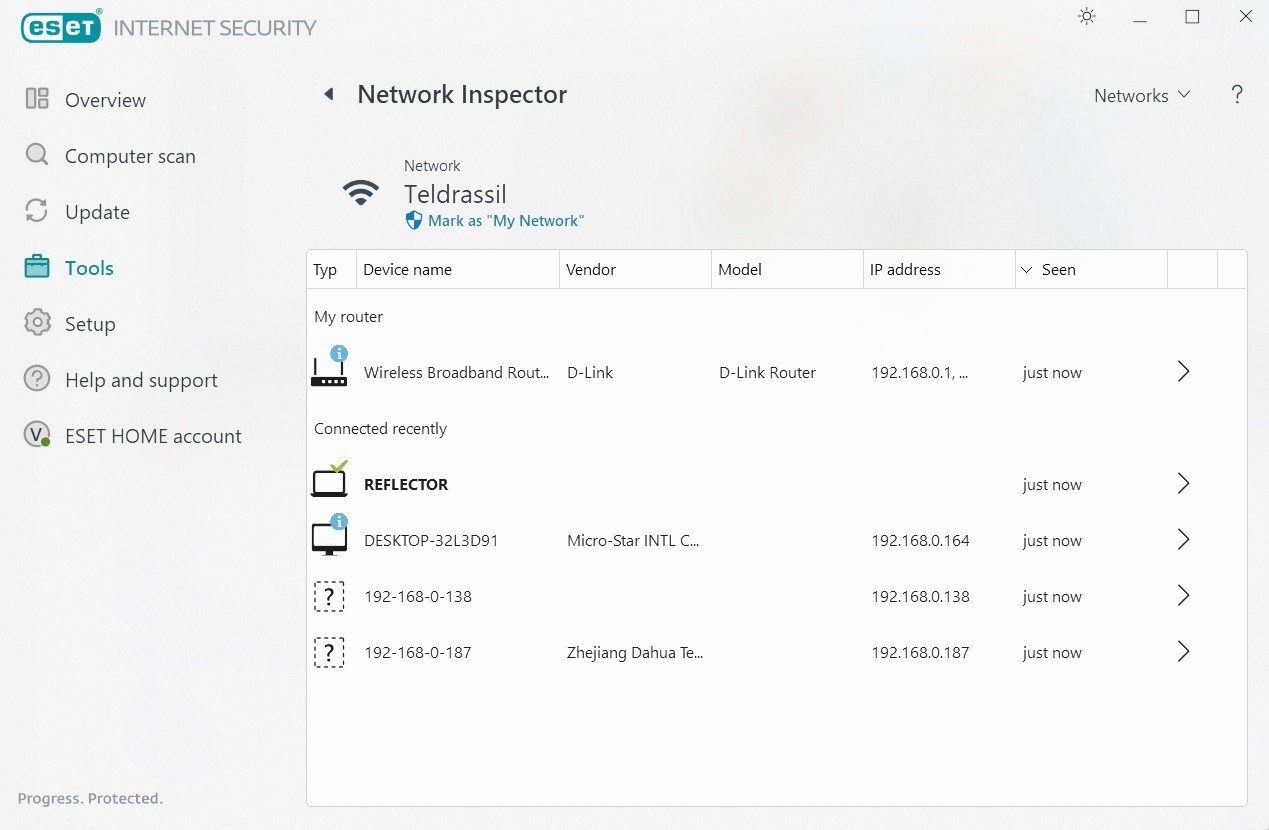Image resolution: width=1269 pixels, height=830 pixels.
Task: Click the ESET HOME account avatar icon
Action: (37, 435)
